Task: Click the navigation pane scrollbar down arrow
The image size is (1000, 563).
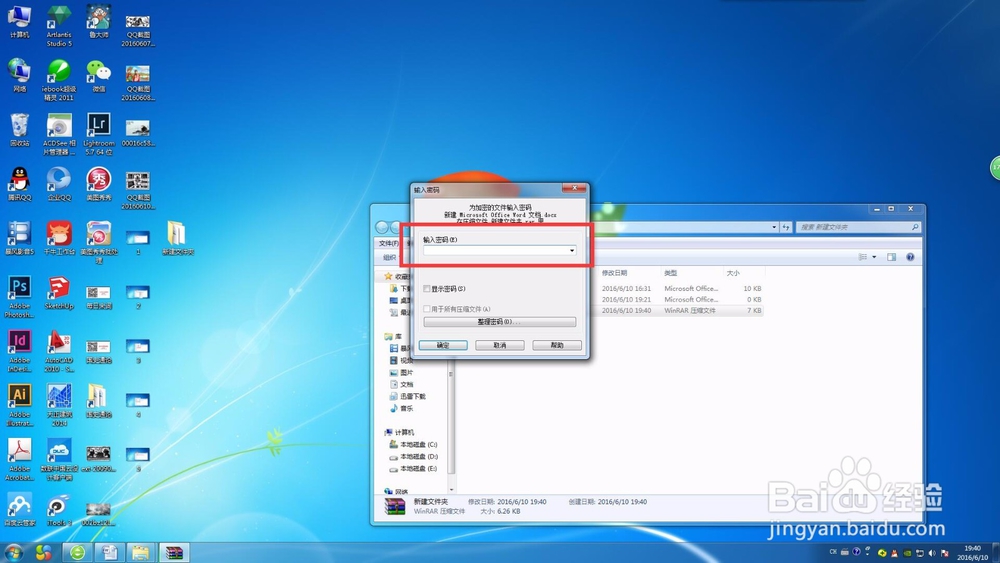Action: point(452,489)
